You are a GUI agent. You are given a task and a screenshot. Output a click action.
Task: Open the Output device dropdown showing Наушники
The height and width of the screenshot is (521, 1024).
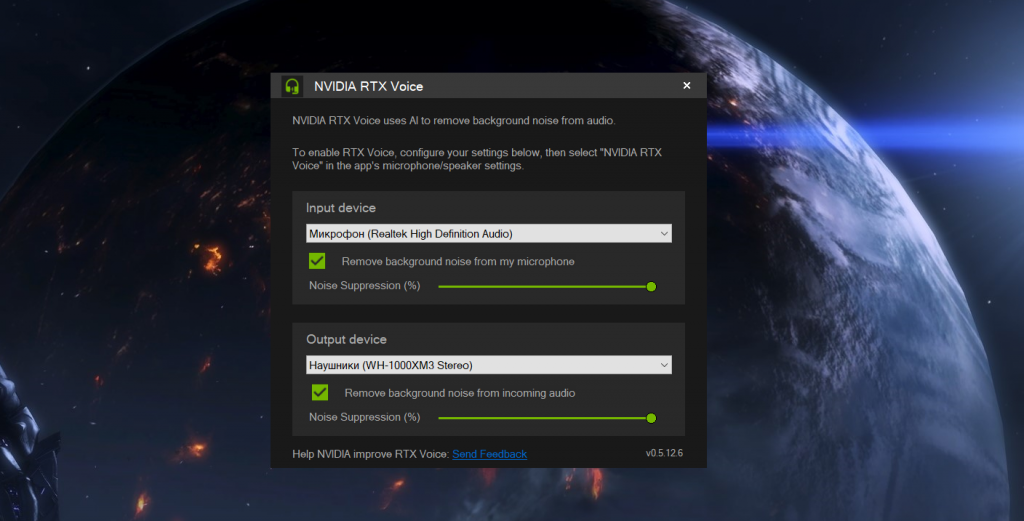(480, 365)
